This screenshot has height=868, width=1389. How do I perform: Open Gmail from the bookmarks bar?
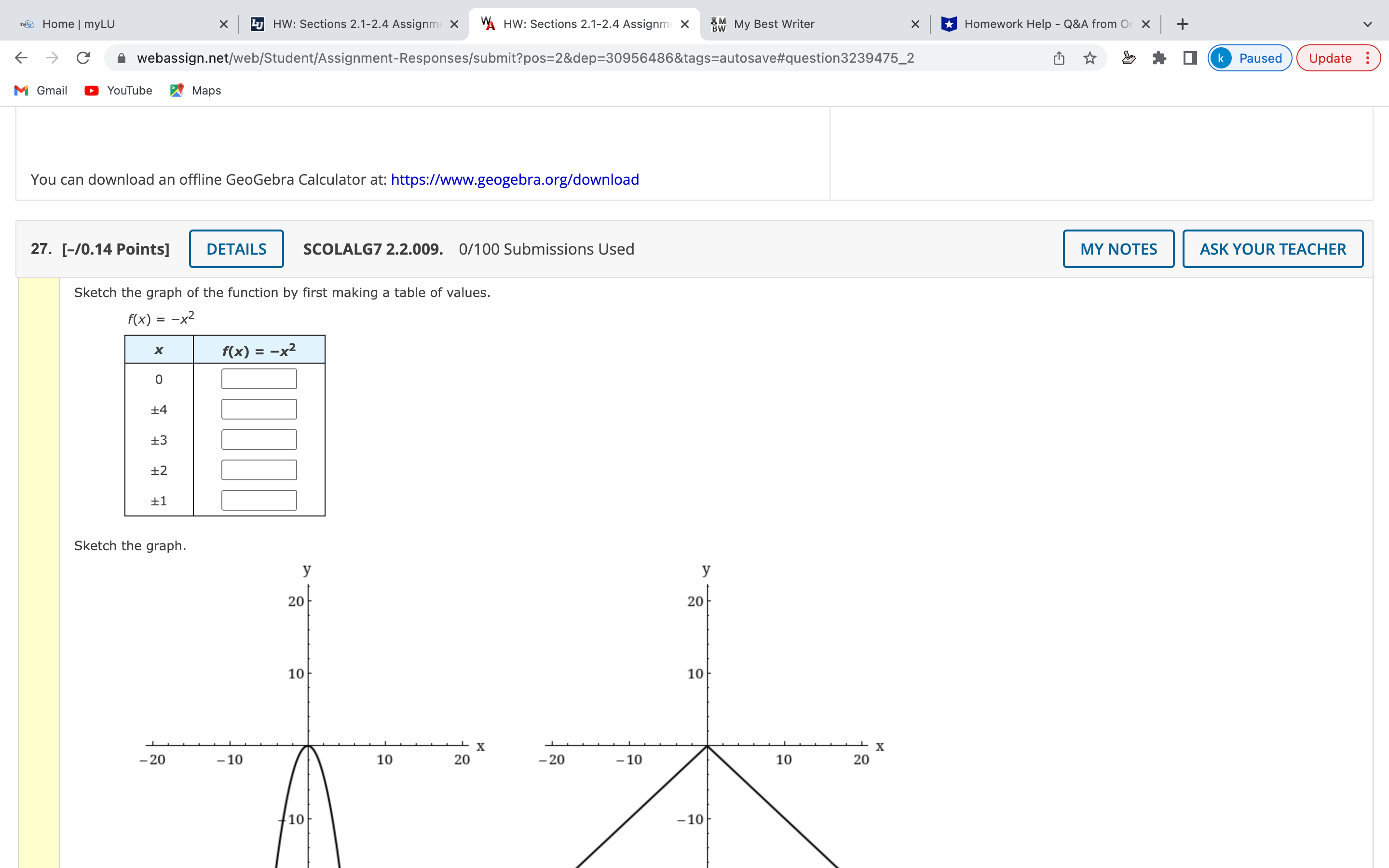tap(40, 90)
